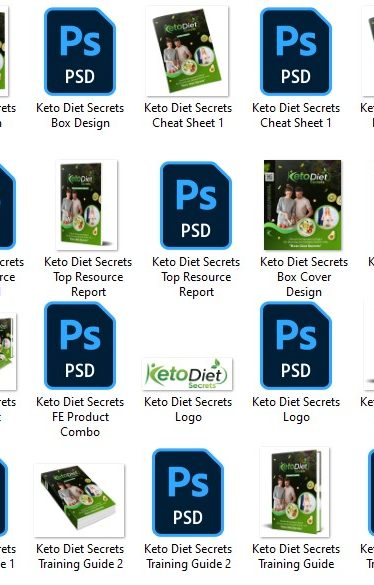The width and height of the screenshot is (374, 585).
Task: Select the Training Guide 2 PSD icon
Action: pos(188,492)
